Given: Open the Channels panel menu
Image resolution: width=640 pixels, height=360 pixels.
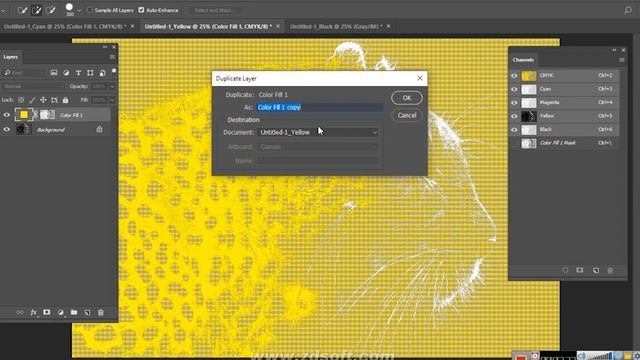Looking at the screenshot, I should 622,60.
